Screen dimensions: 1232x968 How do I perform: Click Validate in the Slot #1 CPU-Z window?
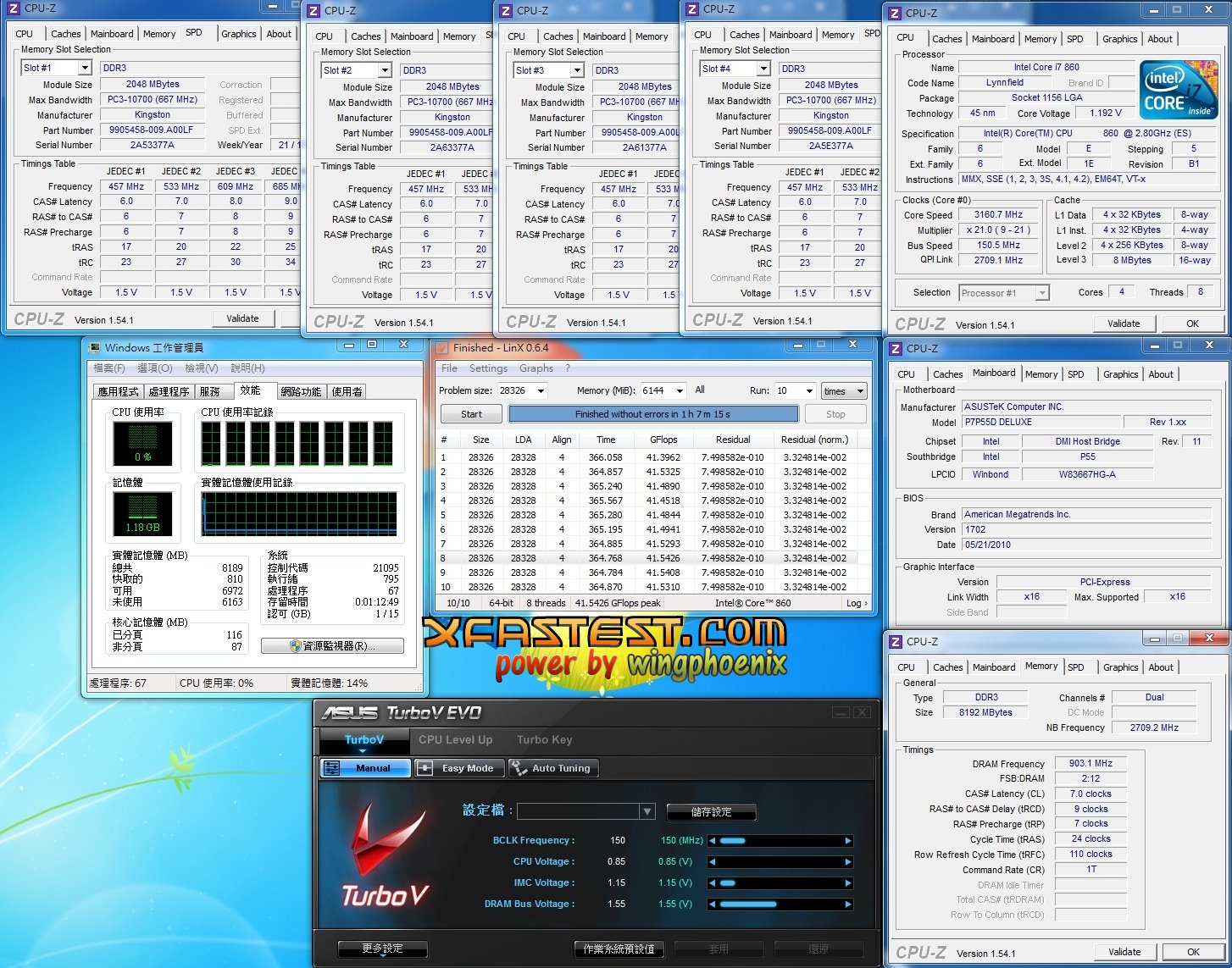(x=242, y=318)
